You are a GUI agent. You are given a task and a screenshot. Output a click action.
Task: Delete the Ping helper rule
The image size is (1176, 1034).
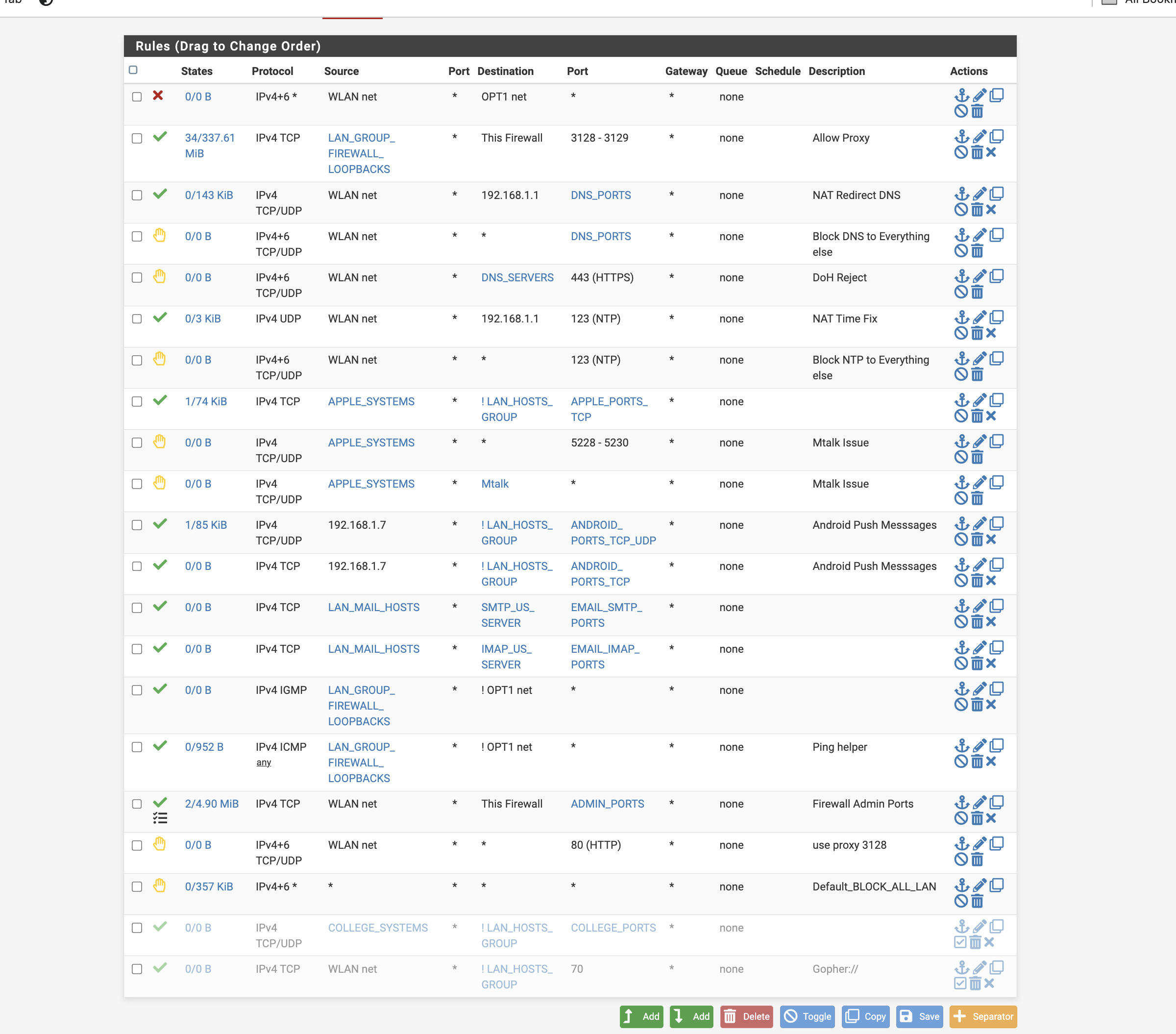[x=978, y=761]
